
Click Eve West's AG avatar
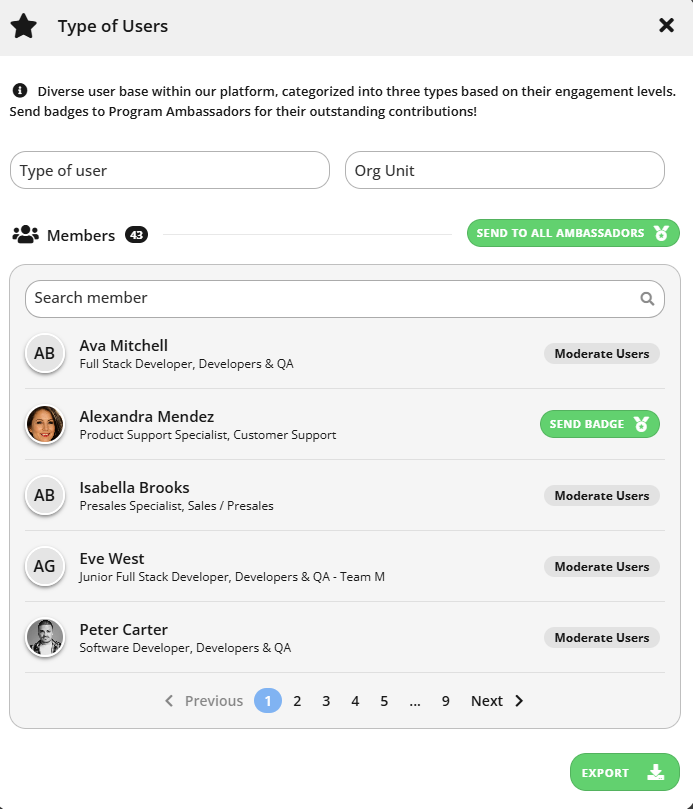click(x=45, y=566)
